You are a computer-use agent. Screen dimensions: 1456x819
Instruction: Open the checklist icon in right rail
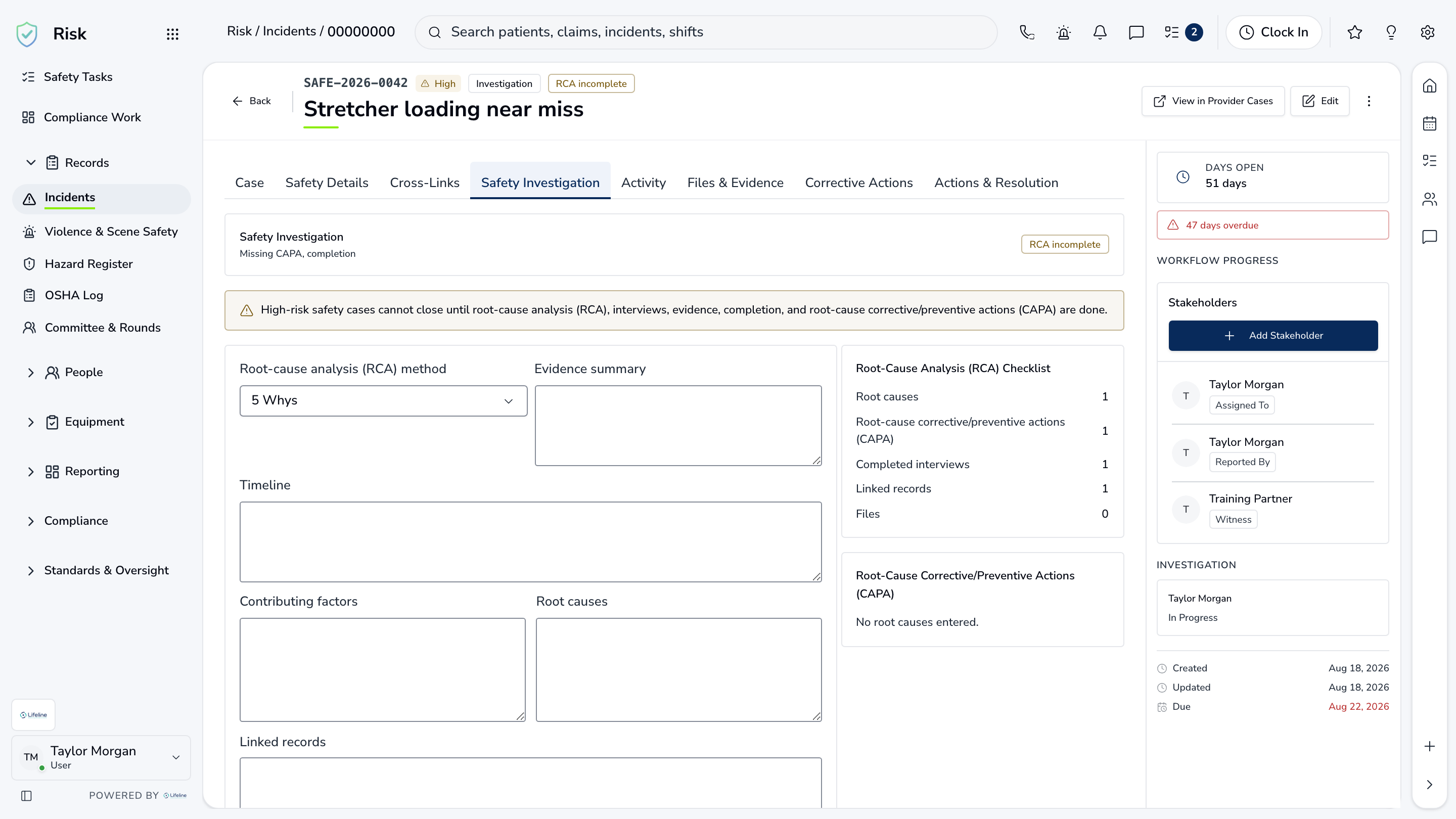tap(1429, 161)
